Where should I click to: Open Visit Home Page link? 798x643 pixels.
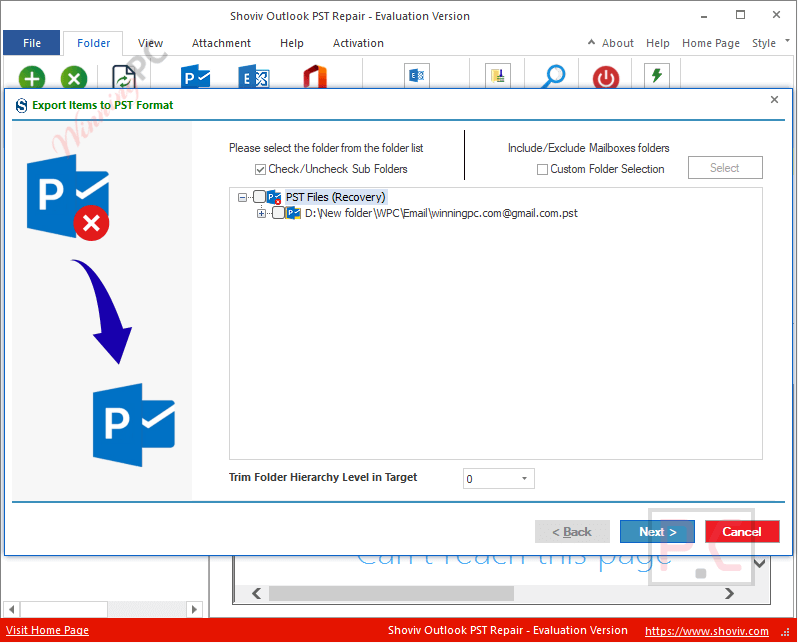click(x=47, y=630)
